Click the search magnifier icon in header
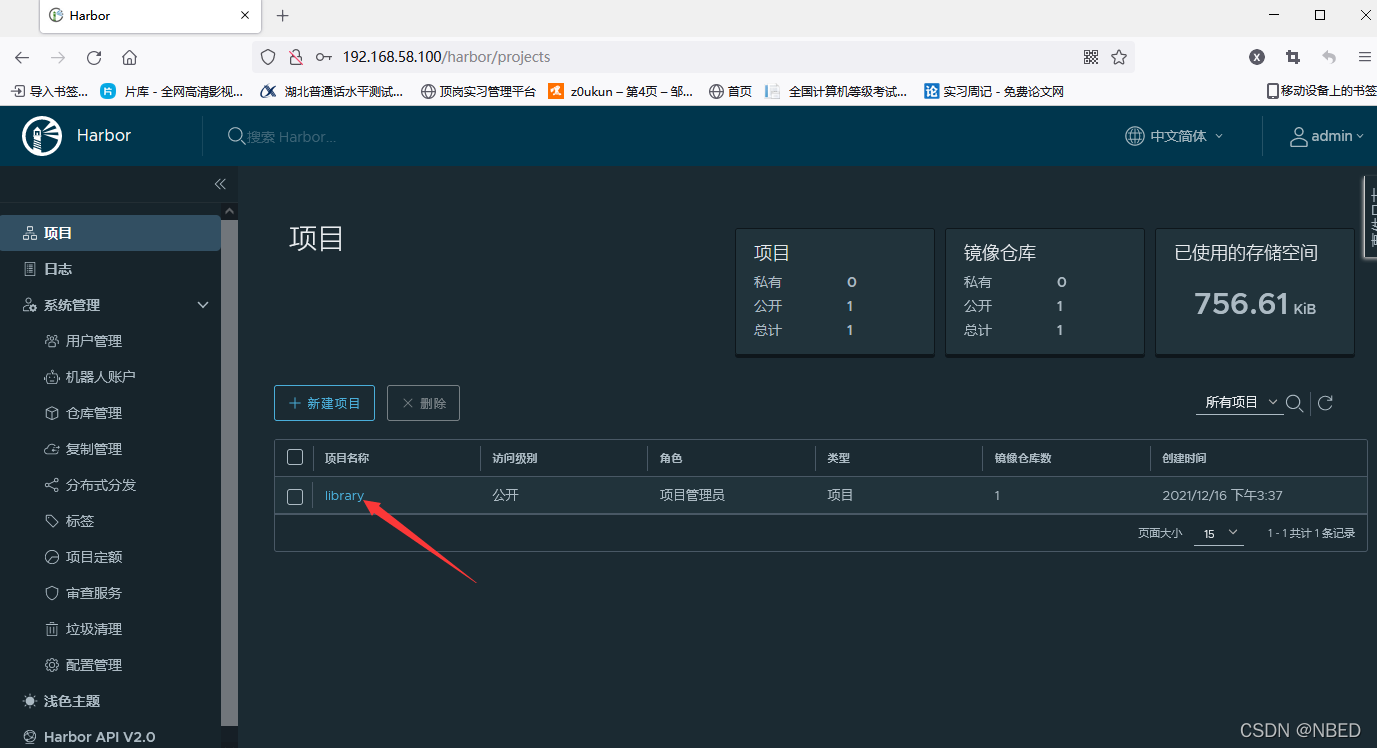Viewport: 1377px width, 748px height. click(236, 136)
